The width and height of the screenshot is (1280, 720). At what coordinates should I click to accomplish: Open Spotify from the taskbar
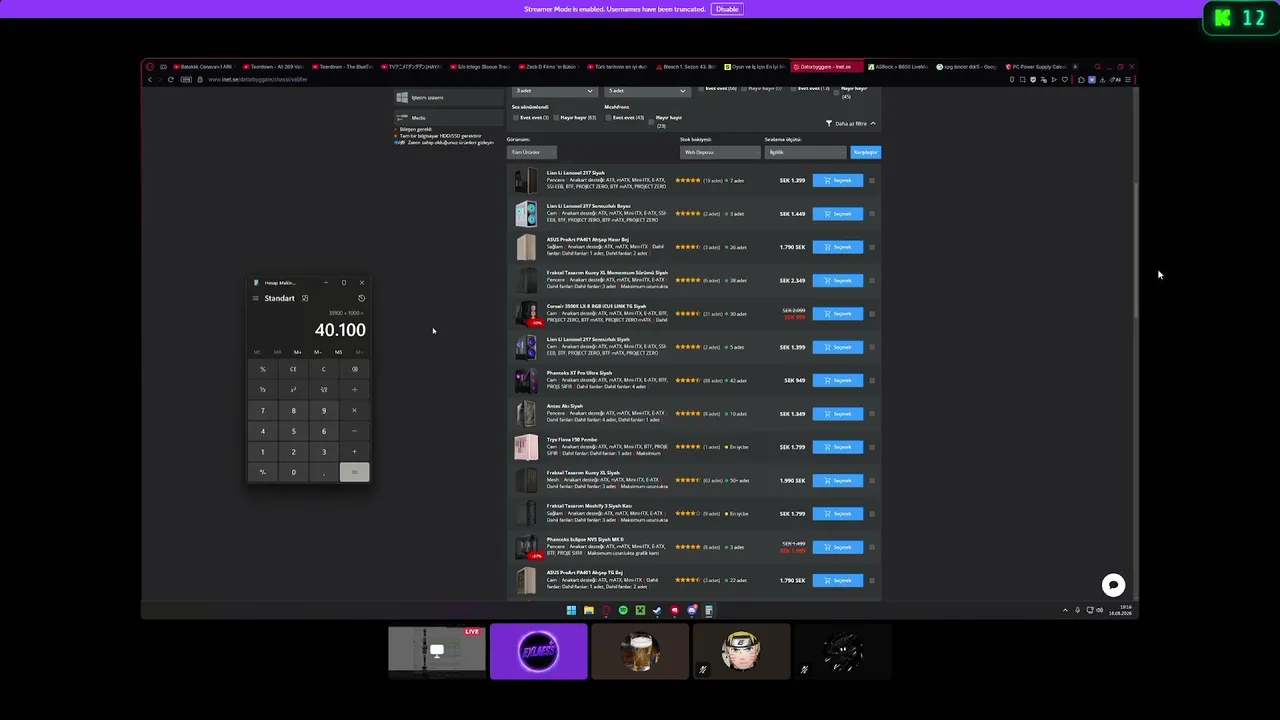pos(623,610)
